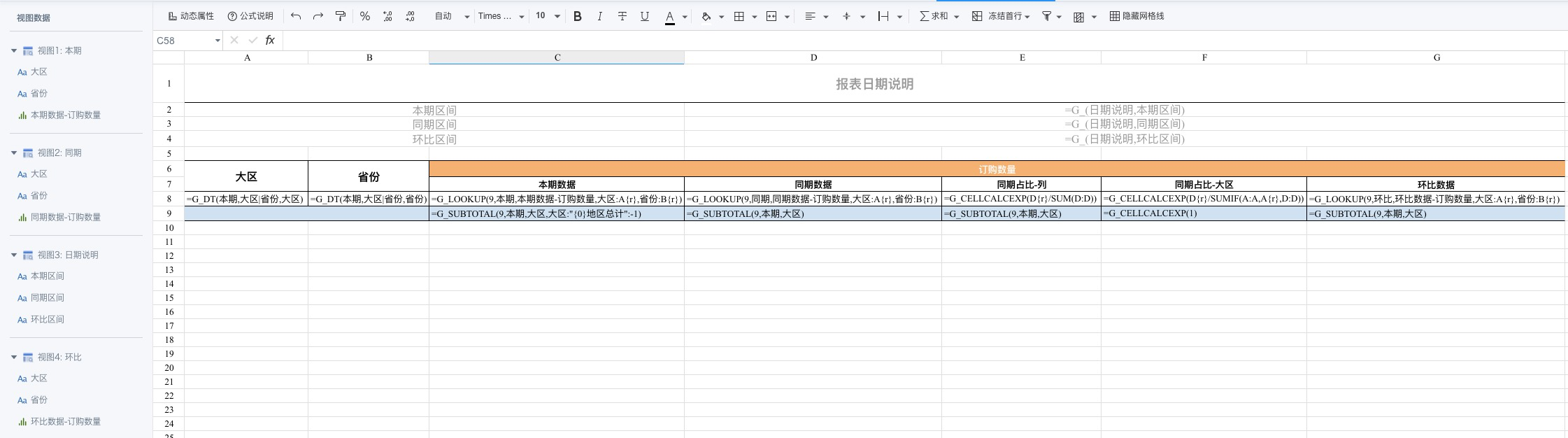Viewport: 1568px width, 438px height.
Task: Open the borders dropdown arrow
Action: click(x=754, y=17)
